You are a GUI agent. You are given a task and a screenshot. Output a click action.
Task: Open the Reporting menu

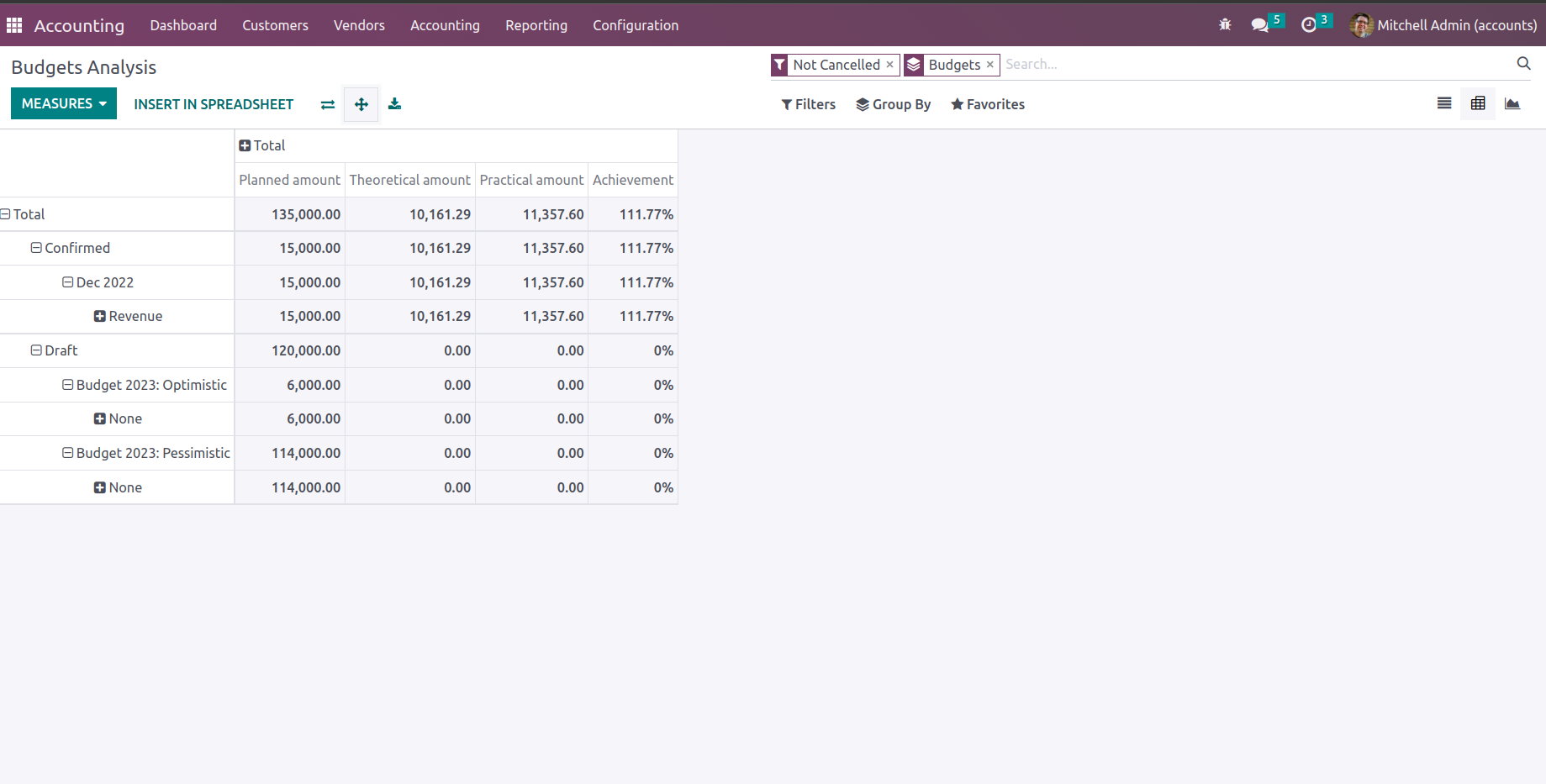536,25
